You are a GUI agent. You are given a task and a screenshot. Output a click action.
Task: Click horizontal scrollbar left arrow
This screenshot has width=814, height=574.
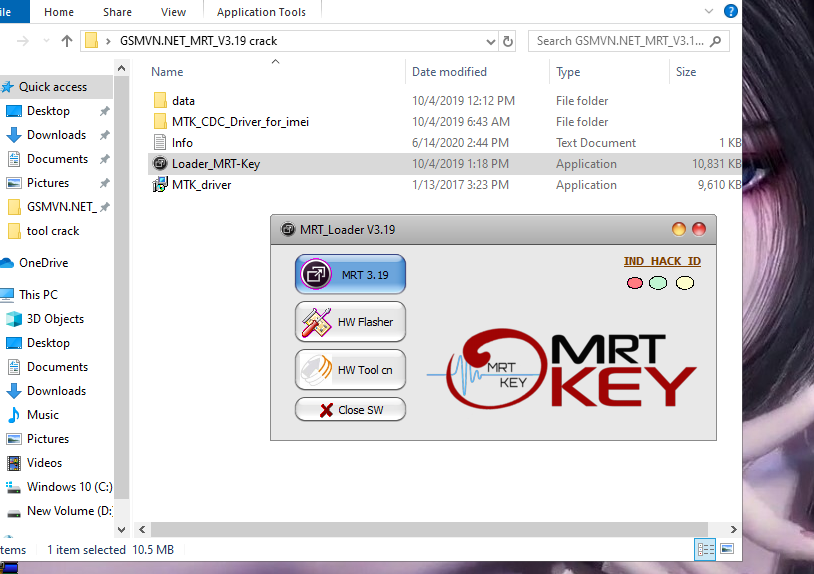pyautogui.click(x=142, y=529)
